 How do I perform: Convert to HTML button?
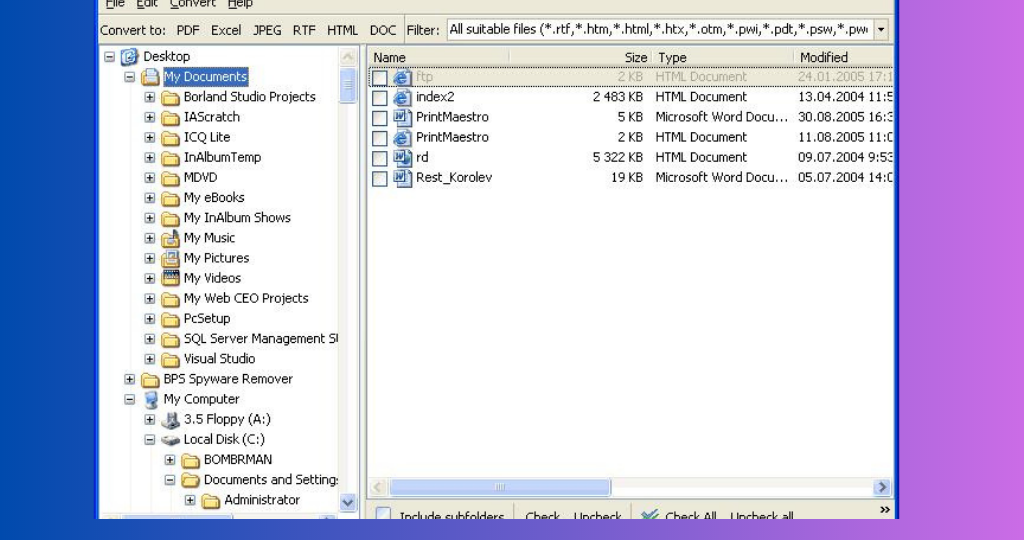click(x=342, y=31)
